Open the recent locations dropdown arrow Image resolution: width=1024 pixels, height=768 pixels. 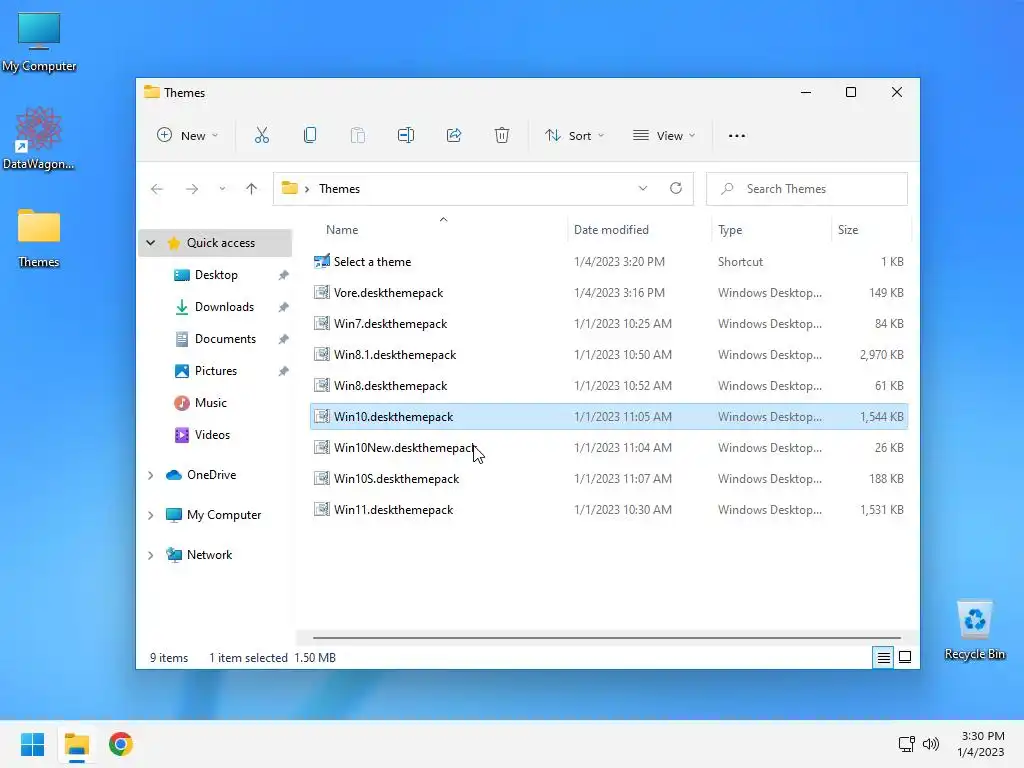222,189
